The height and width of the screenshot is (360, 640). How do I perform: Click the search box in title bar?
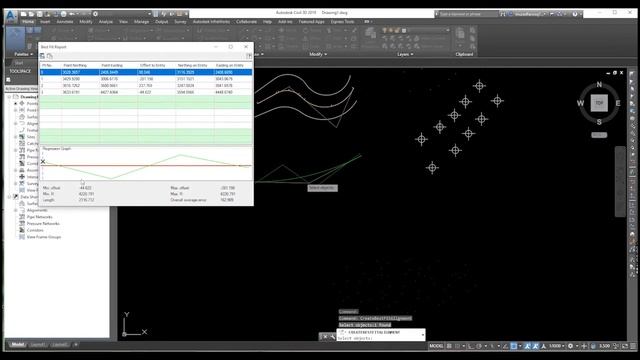tap(469, 14)
